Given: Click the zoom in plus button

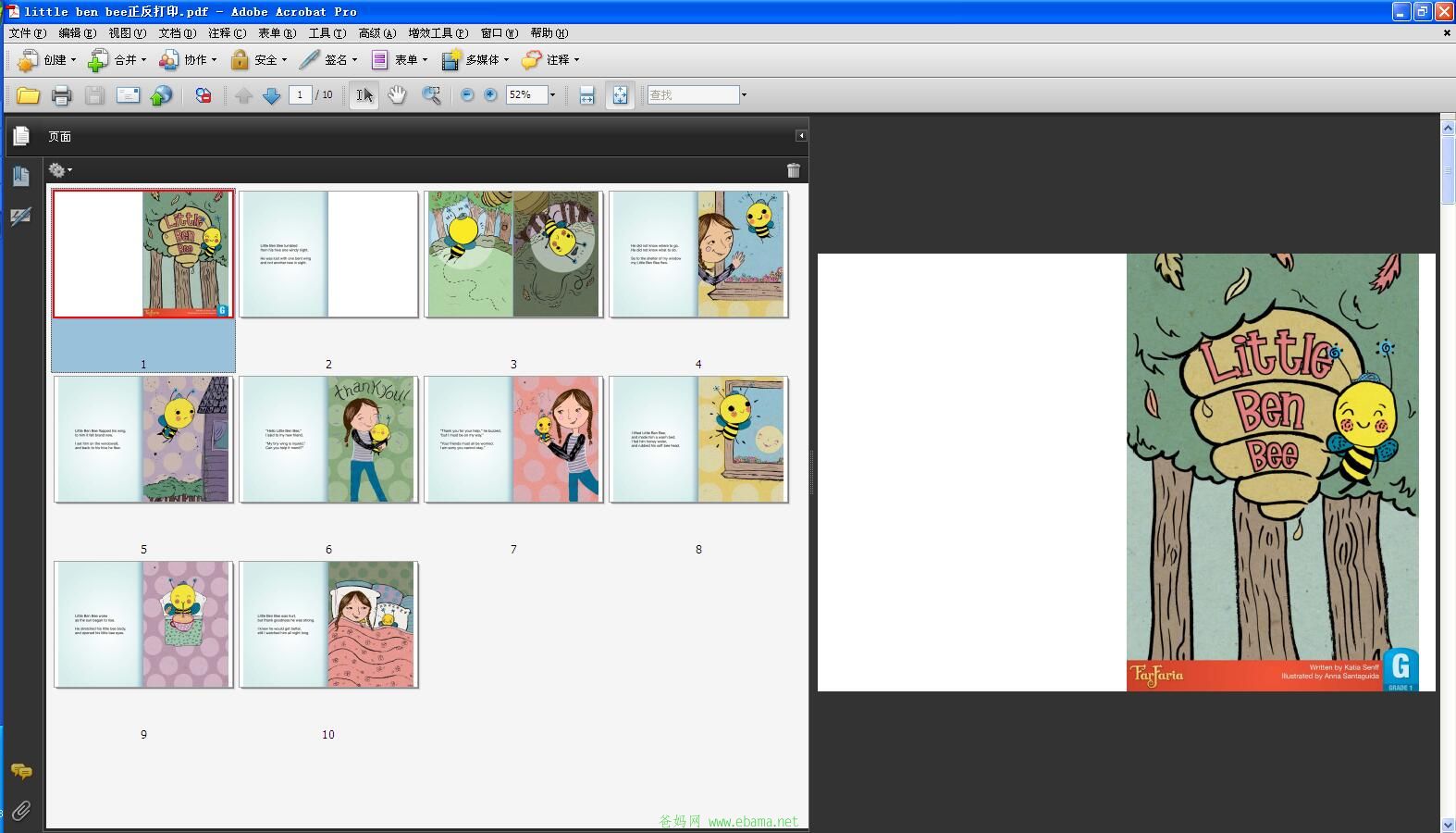Looking at the screenshot, I should pyautogui.click(x=490, y=95).
